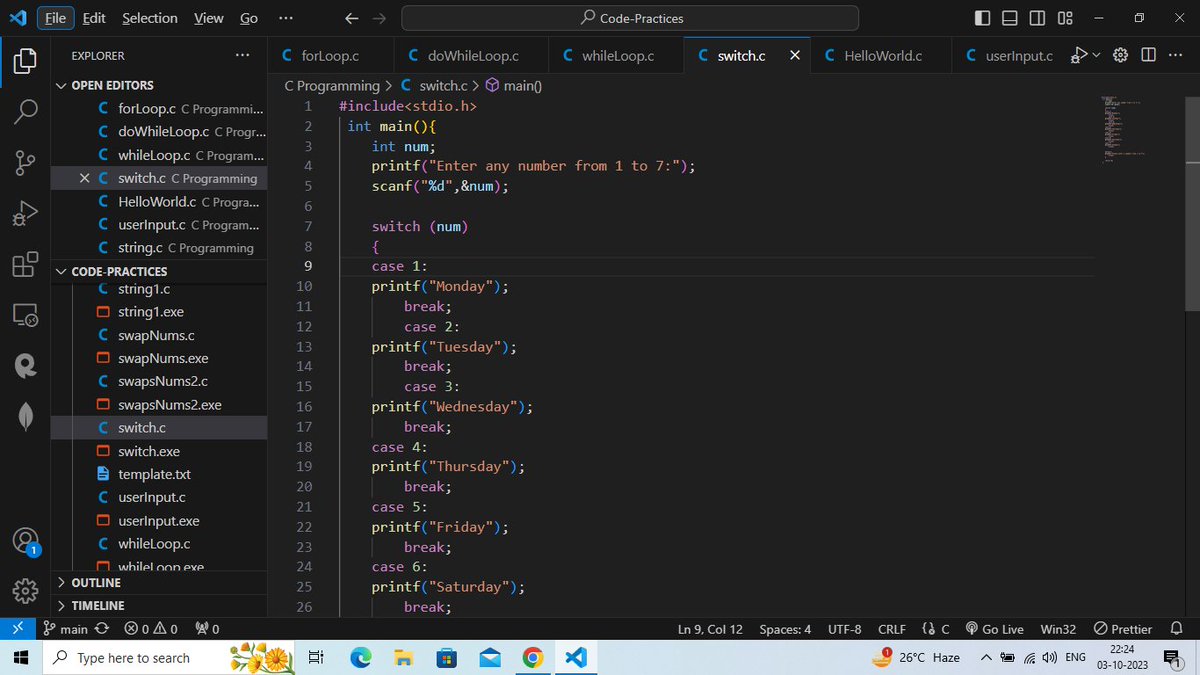Open errors and warnings status indicator
Screen dimensions: 1200x675
pyautogui.click(x=151, y=629)
